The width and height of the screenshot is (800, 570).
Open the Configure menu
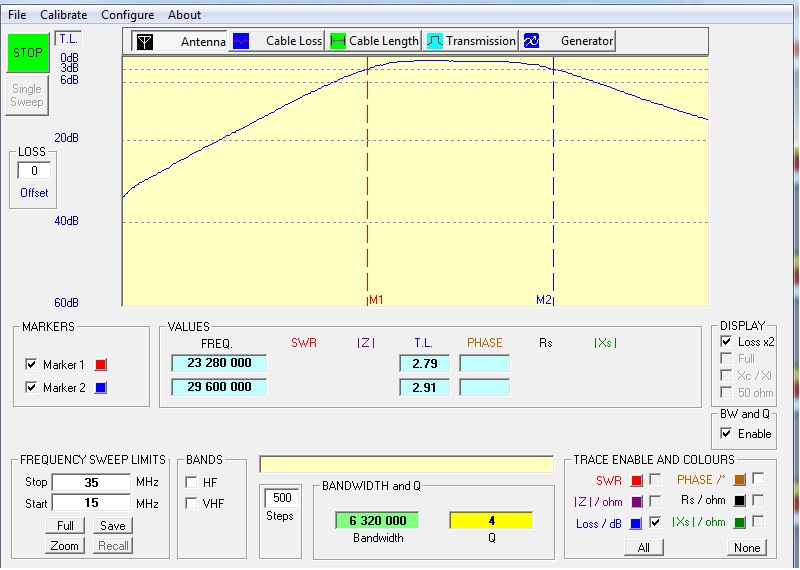click(127, 15)
